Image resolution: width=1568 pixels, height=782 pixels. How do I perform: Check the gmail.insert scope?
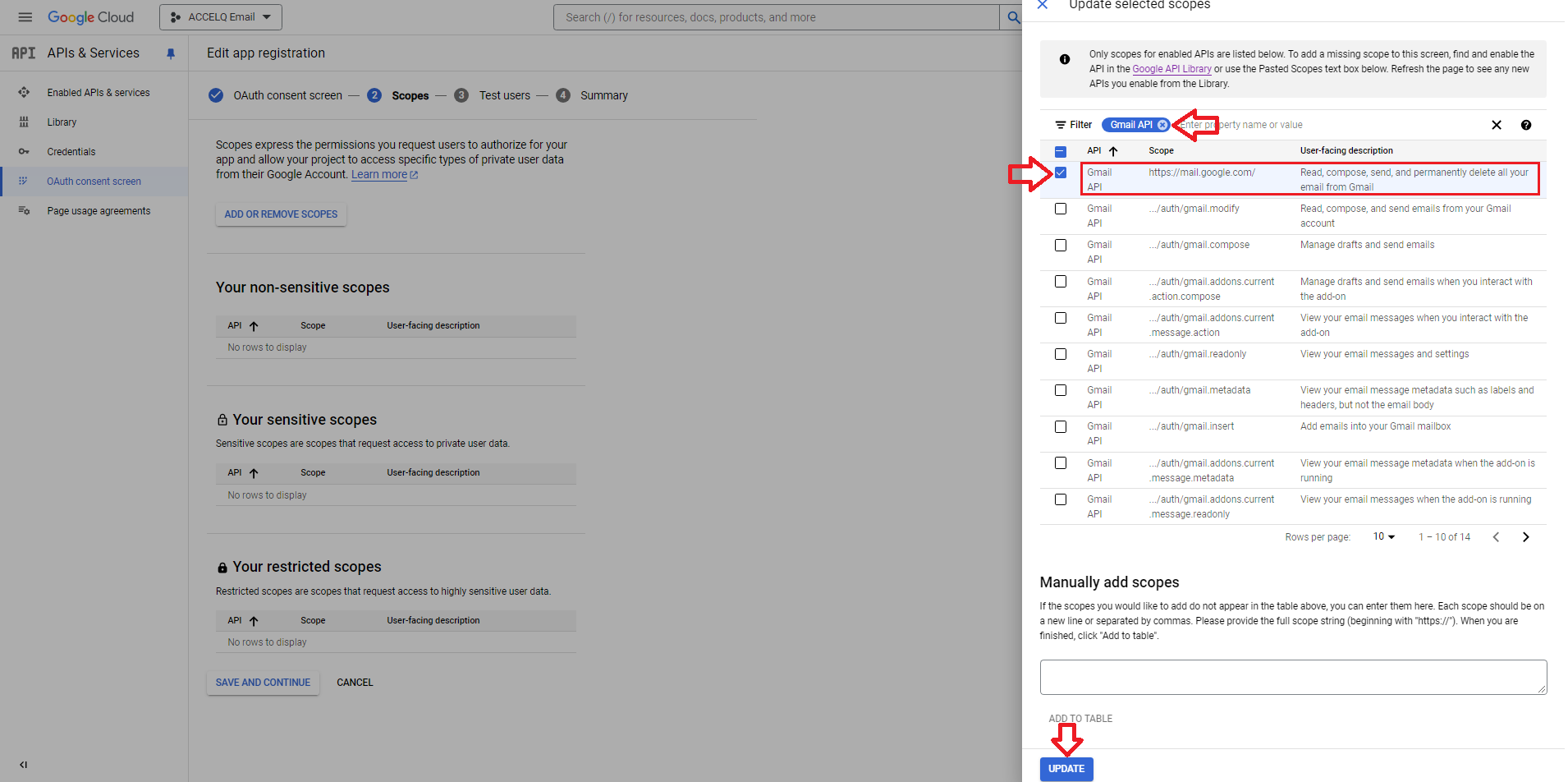1061,427
